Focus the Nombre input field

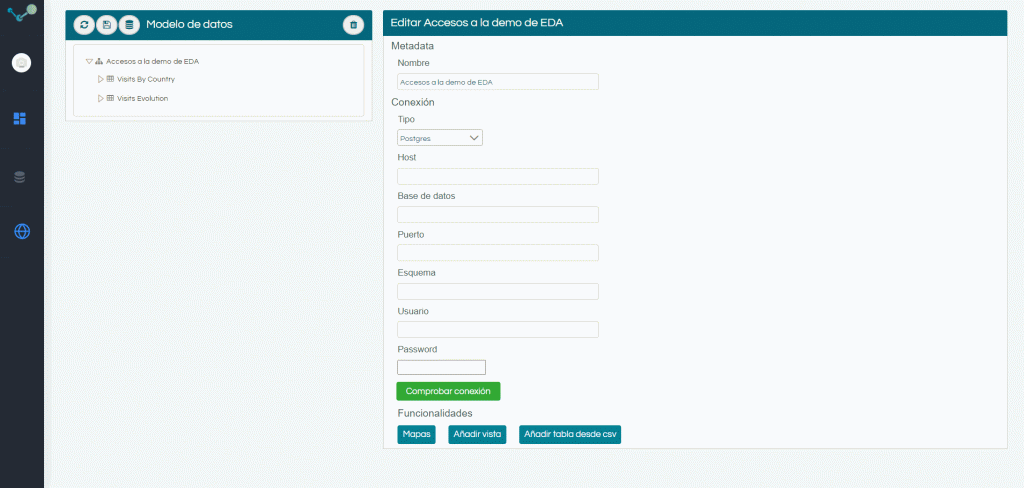[498, 82]
